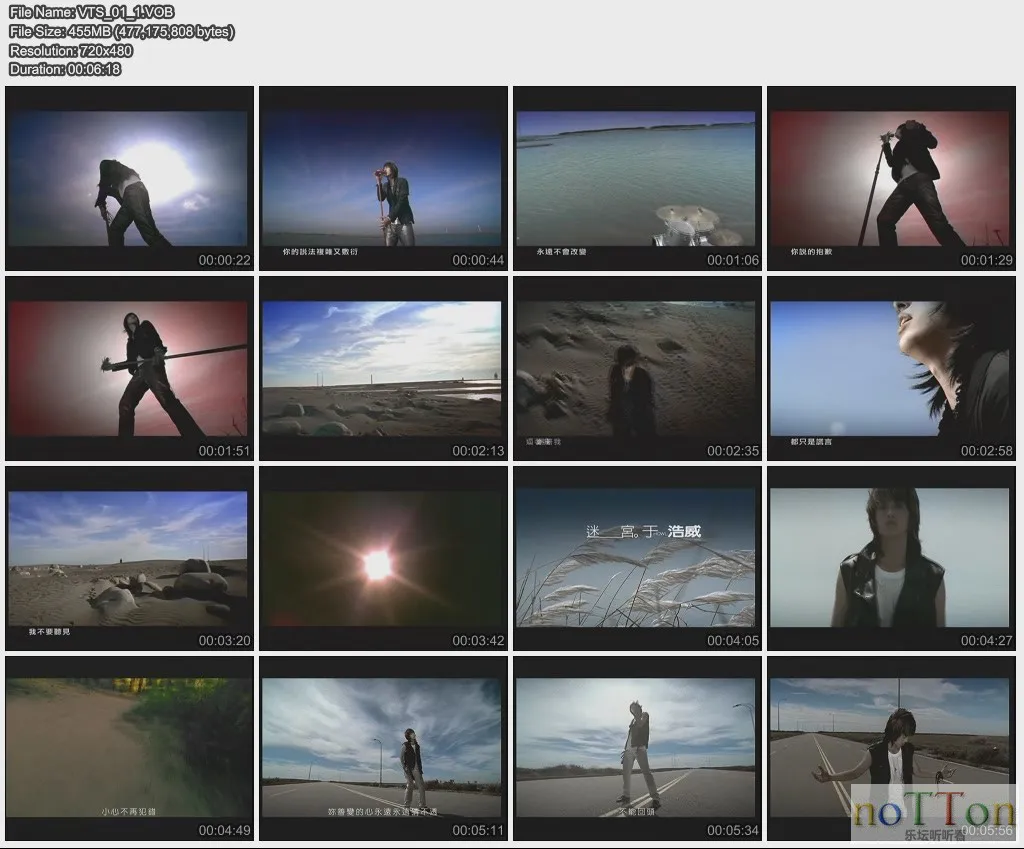Click the sand footprints frame at 00:02:35
The height and width of the screenshot is (849, 1024).
637,368
